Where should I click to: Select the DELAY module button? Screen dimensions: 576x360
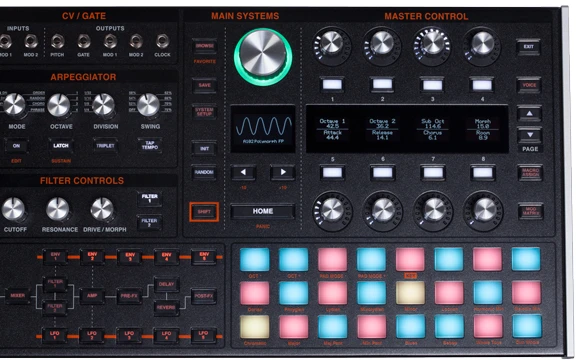click(166, 284)
